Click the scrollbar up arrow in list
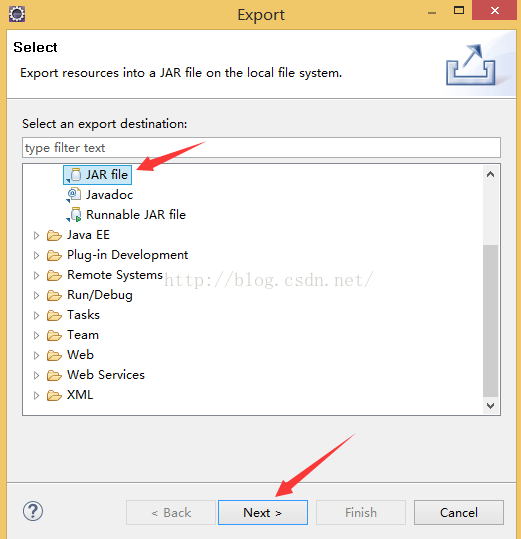Screen dimensions: 521x539 (x=490, y=174)
